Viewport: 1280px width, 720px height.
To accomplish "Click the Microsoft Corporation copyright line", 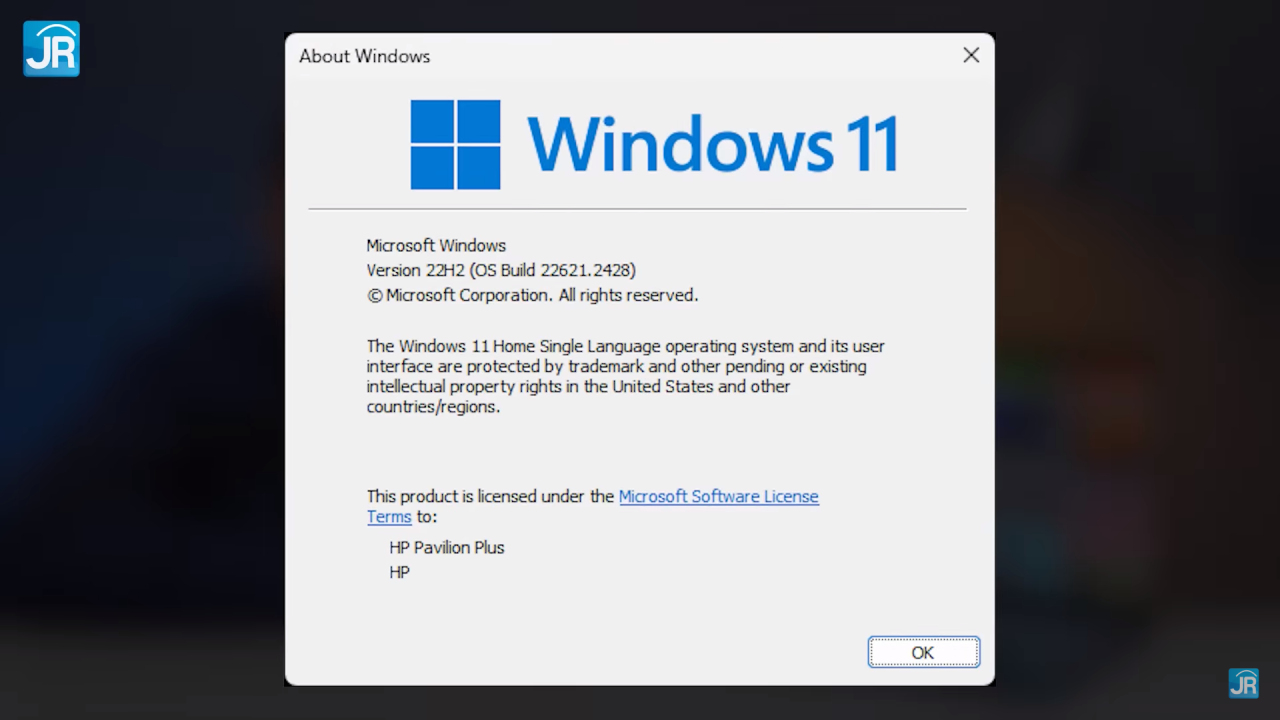I will click(x=532, y=295).
